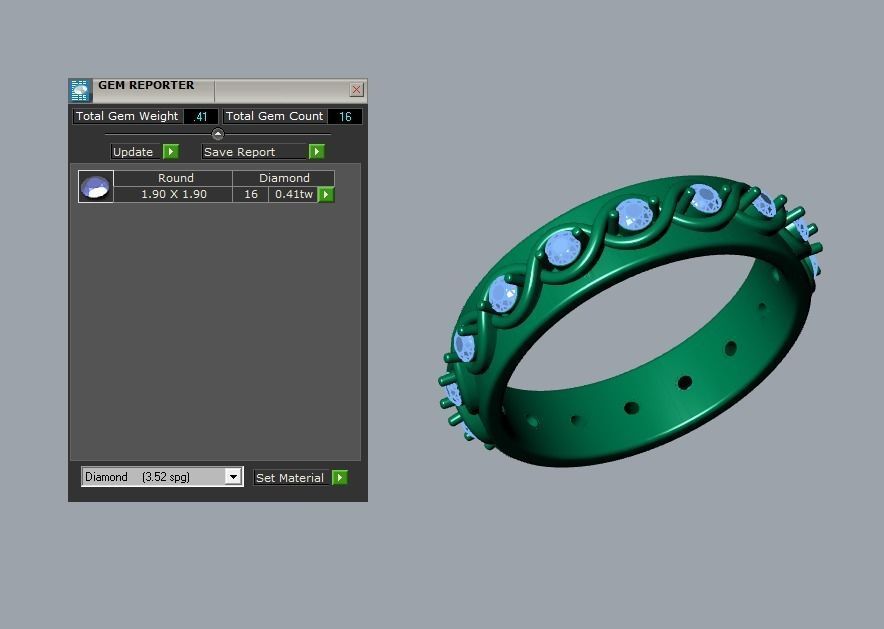Viewport: 884px width, 629px height.
Task: Click the Total Gem Count value 16
Action: (345, 117)
